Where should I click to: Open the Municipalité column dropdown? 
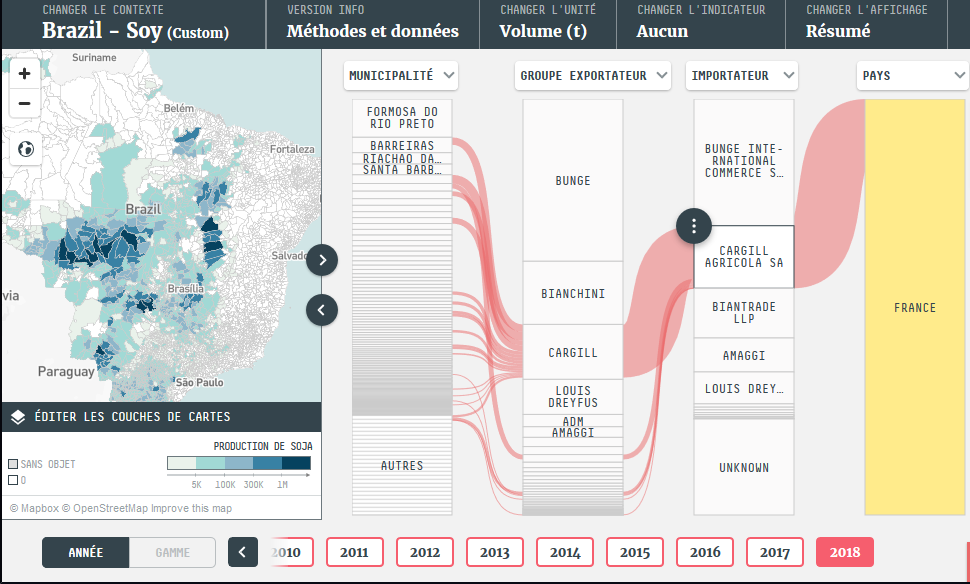(401, 75)
